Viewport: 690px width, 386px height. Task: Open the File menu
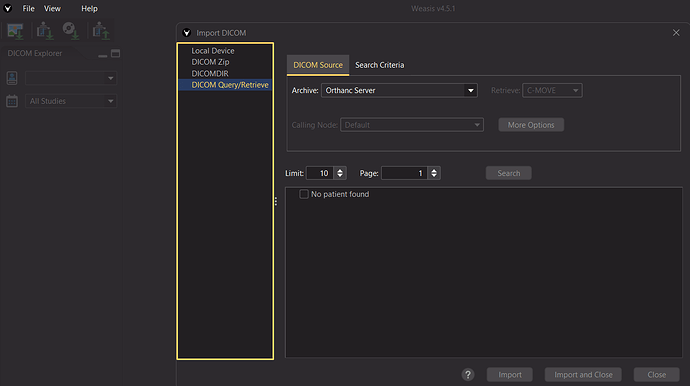[29, 8]
